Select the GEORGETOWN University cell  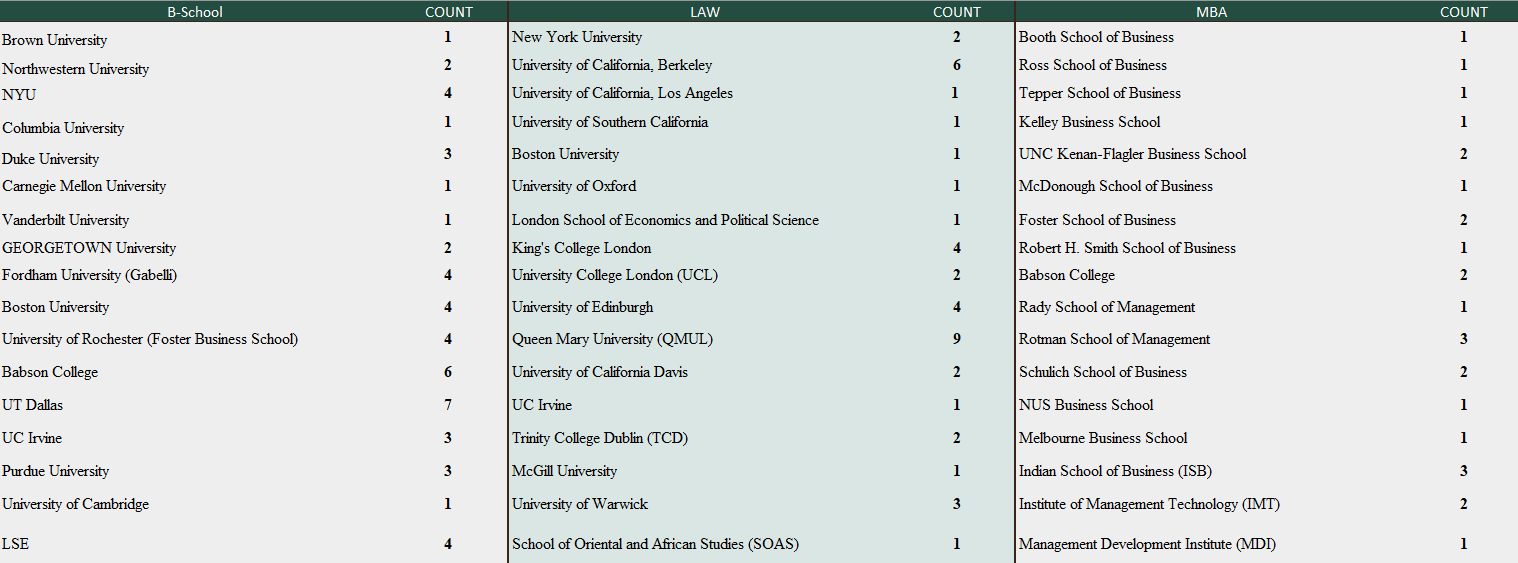[x=89, y=248]
